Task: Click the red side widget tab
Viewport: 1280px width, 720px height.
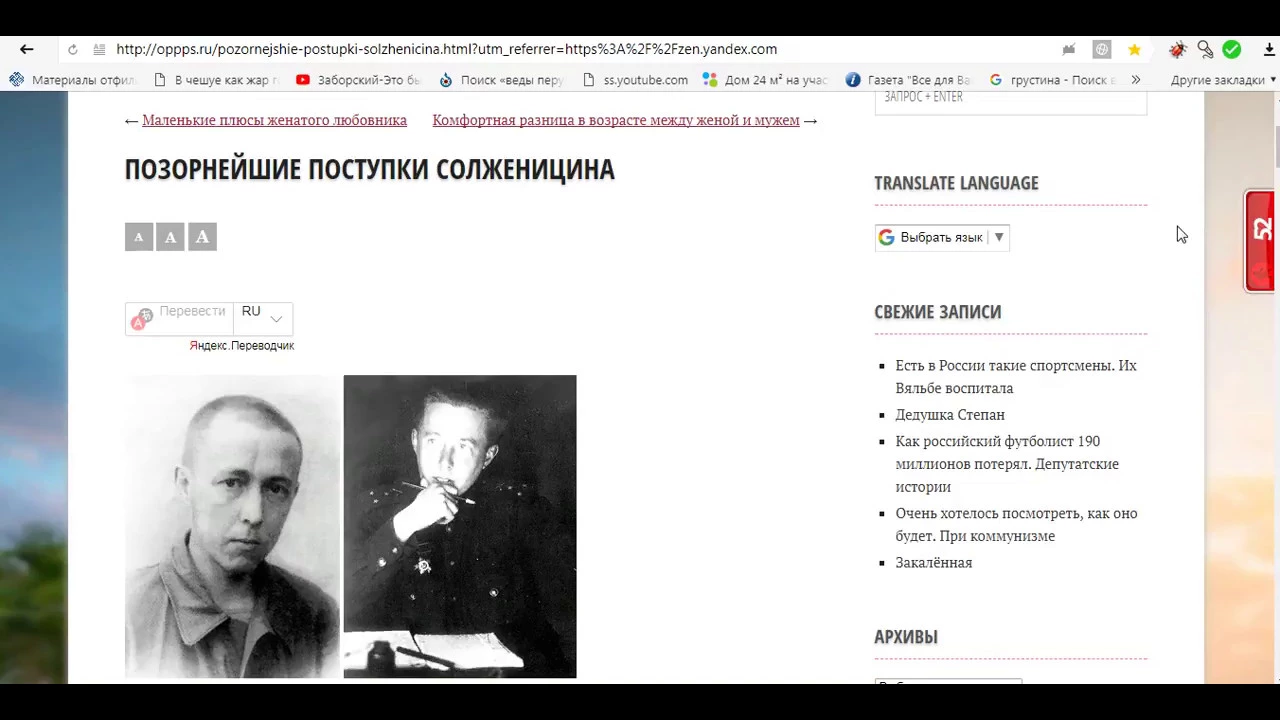Action: point(1261,241)
